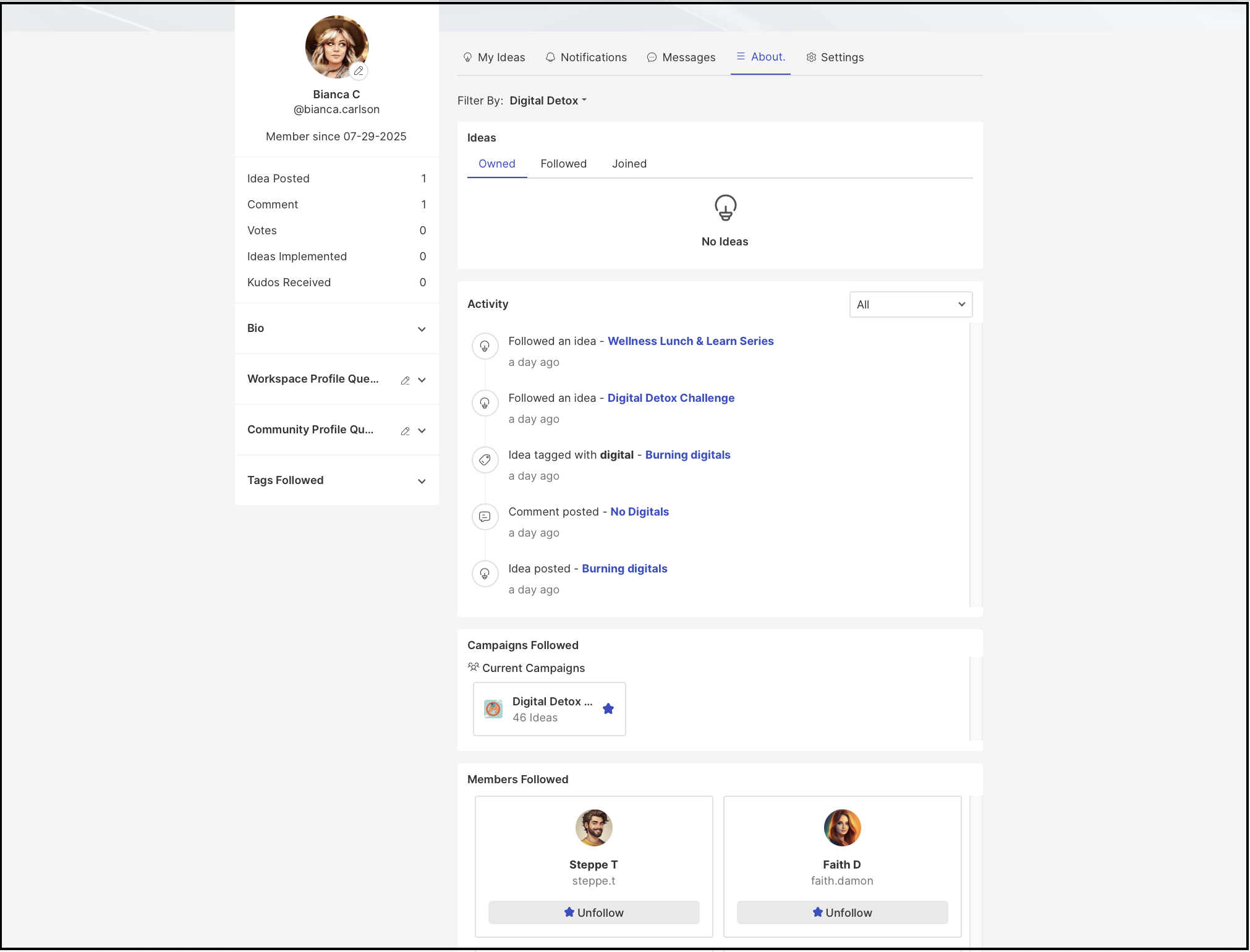Click the @bianca.carlson username
1250x952 pixels.
[337, 109]
